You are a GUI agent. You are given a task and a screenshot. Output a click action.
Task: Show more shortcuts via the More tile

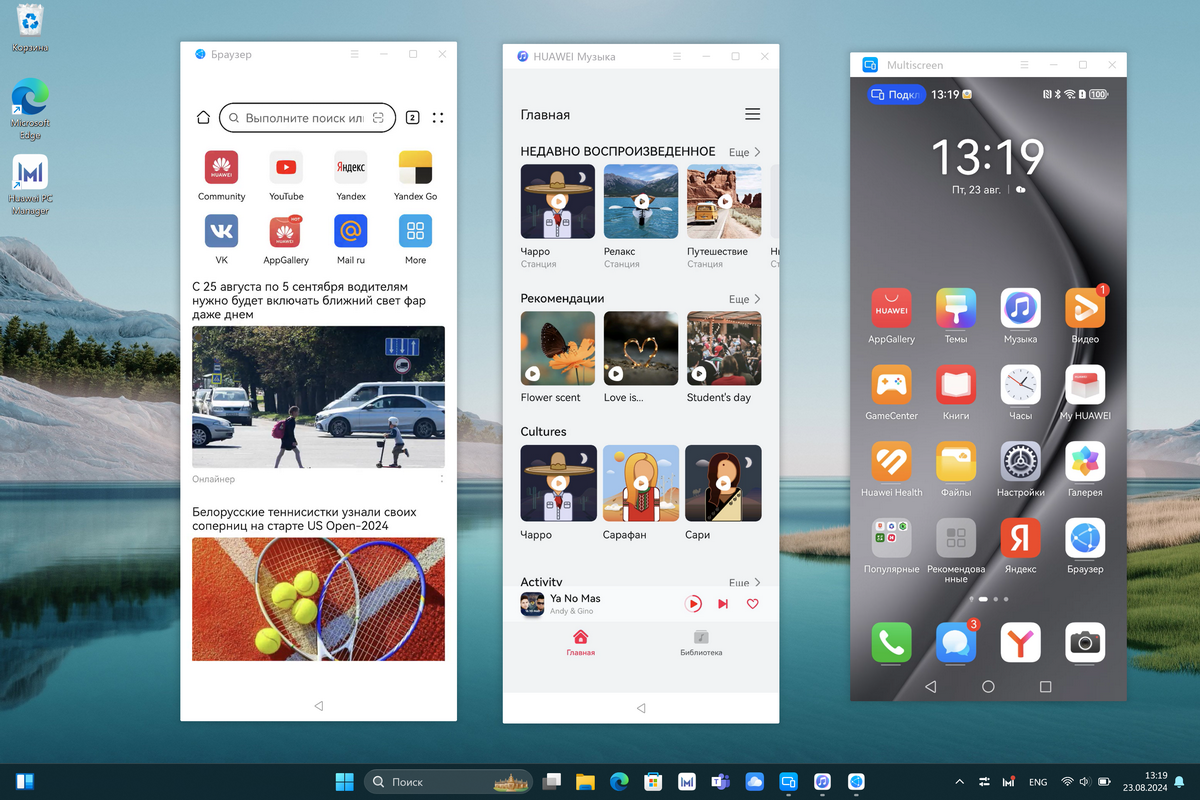tap(415, 231)
